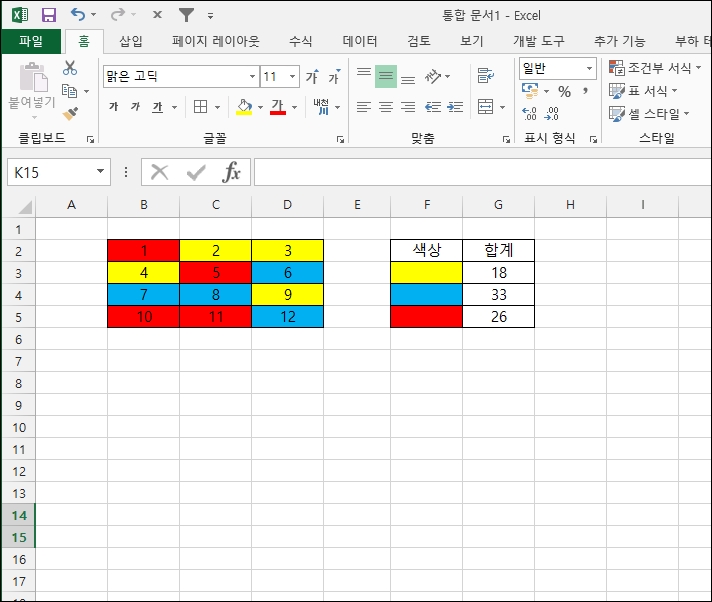Switch to the 페이지 레이아웃 tab
The width and height of the screenshot is (712, 602).
click(216, 41)
